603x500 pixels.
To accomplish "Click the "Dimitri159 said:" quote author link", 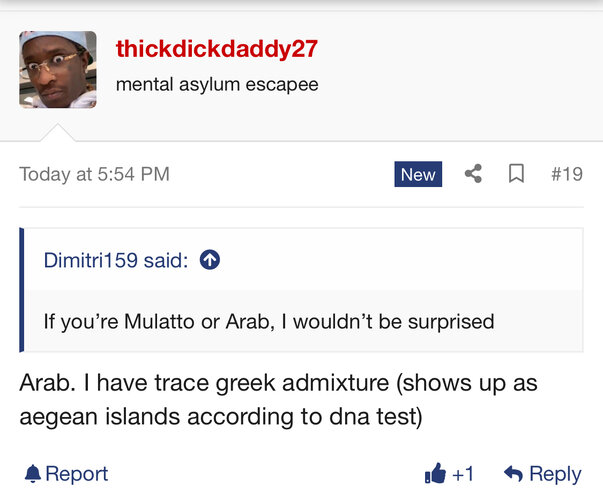I will [116, 260].
